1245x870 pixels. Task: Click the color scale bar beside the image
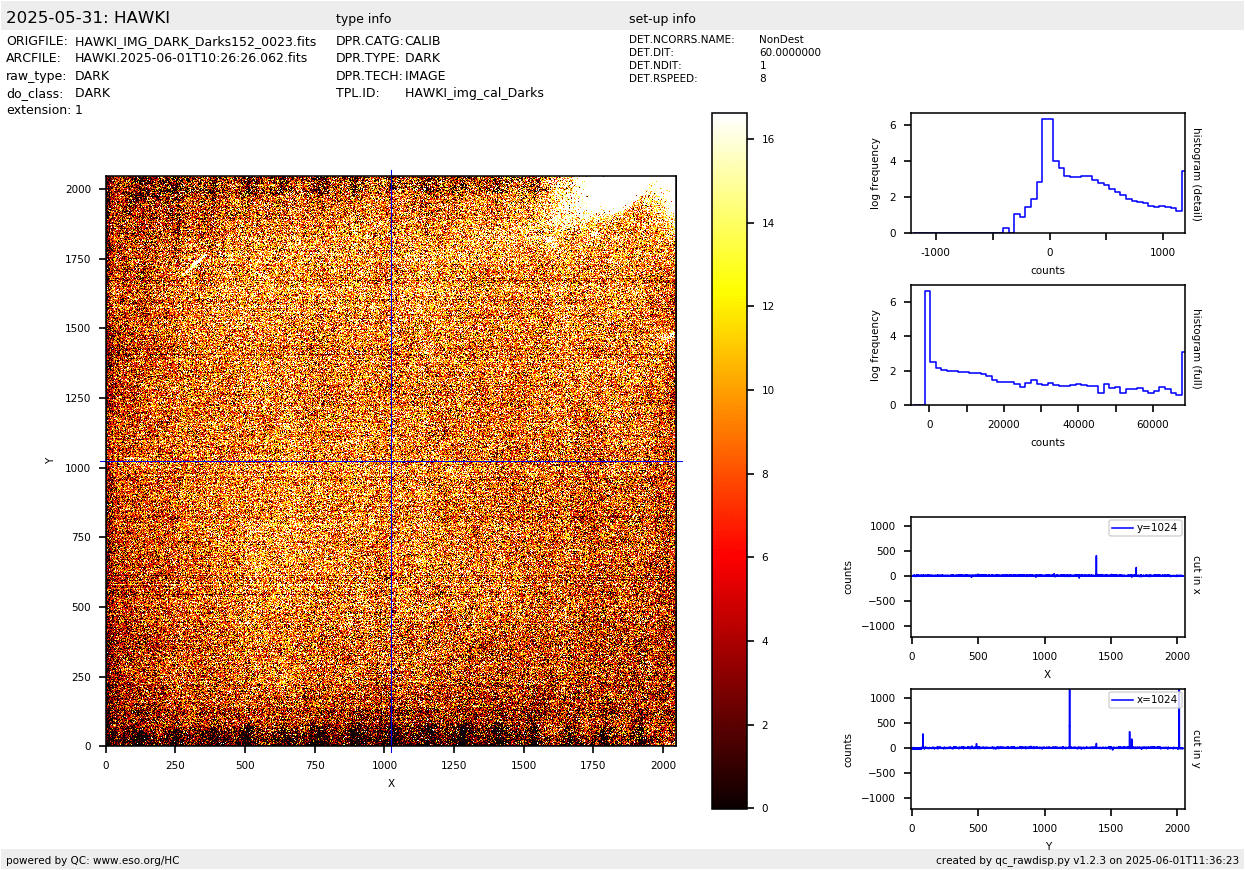pos(729,460)
